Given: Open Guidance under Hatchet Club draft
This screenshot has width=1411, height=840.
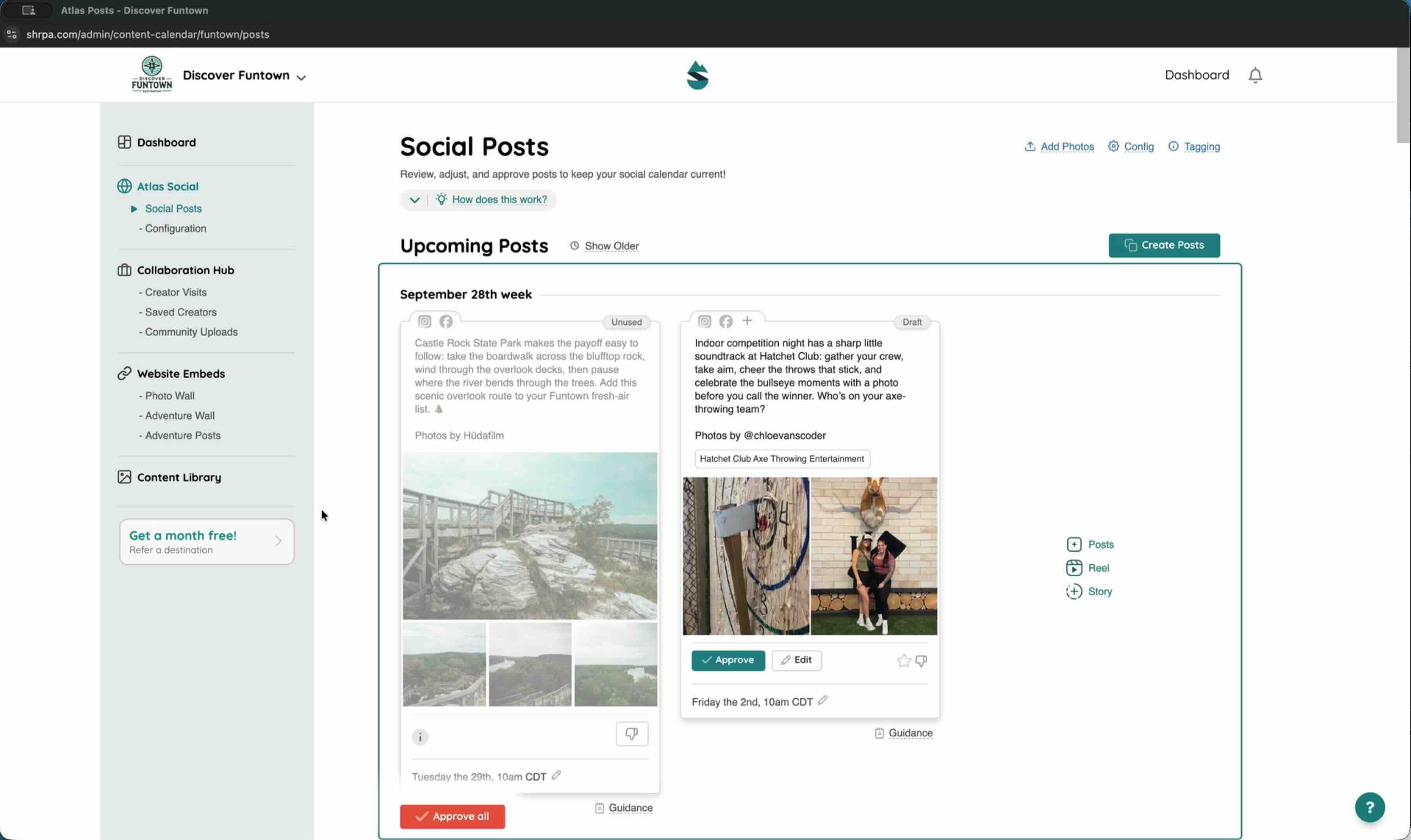Looking at the screenshot, I should click(904, 734).
